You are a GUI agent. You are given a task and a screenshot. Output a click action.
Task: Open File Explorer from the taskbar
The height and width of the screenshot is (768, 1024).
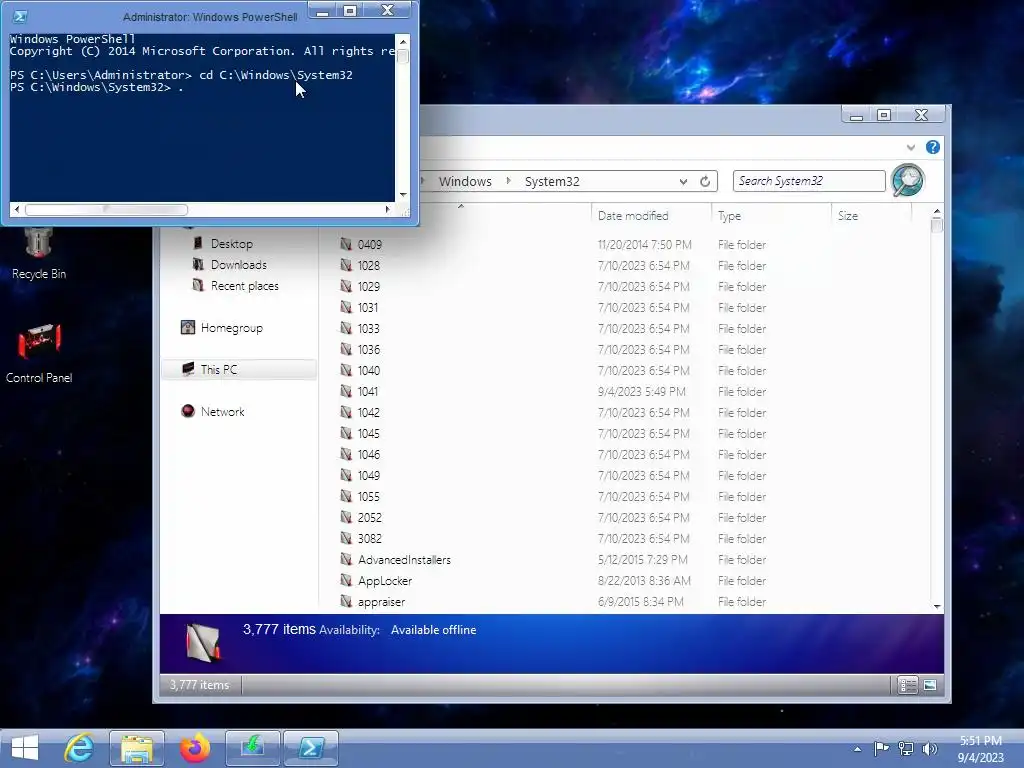point(136,748)
